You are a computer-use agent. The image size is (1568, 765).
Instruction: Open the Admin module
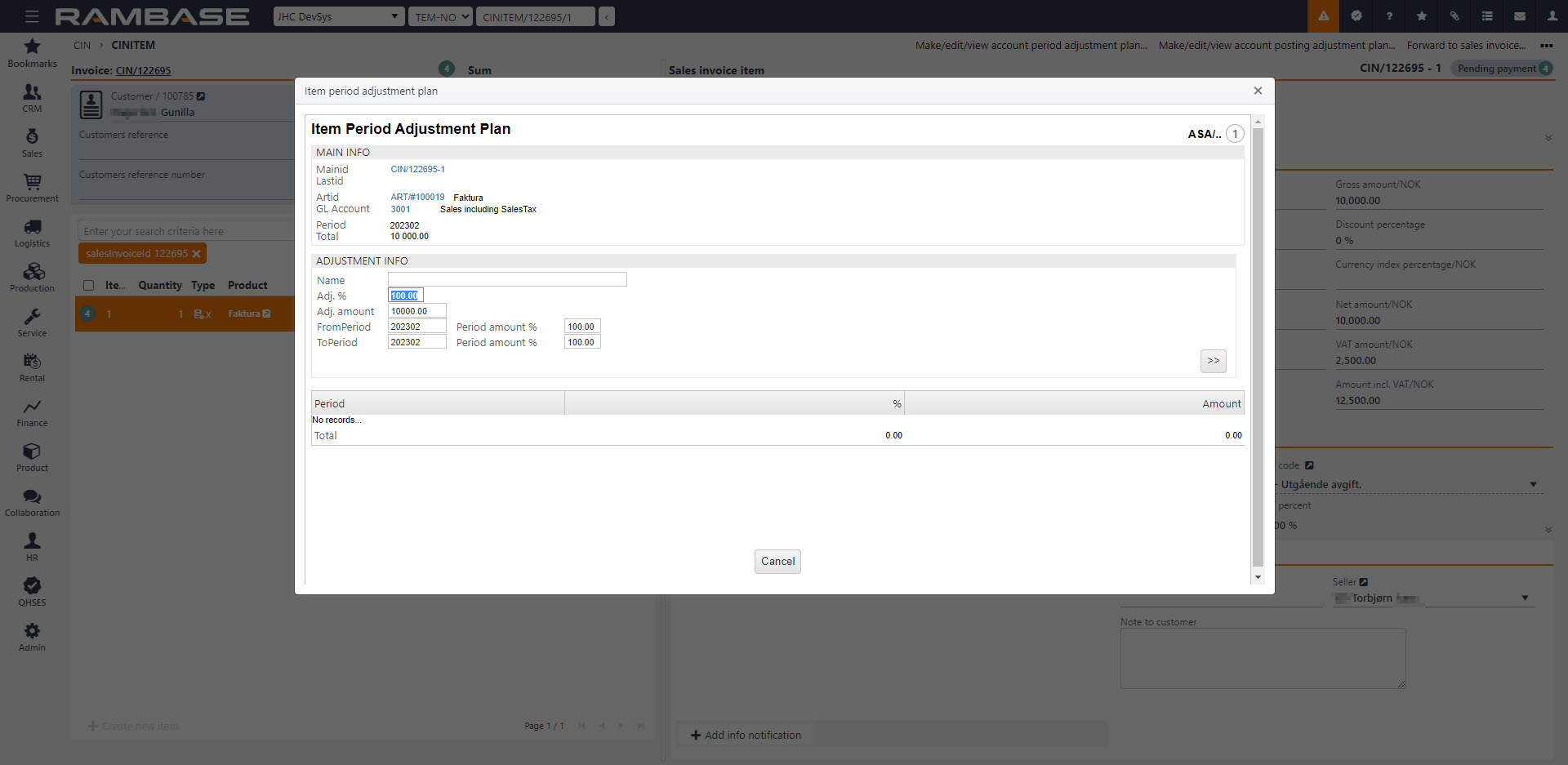pos(32,638)
